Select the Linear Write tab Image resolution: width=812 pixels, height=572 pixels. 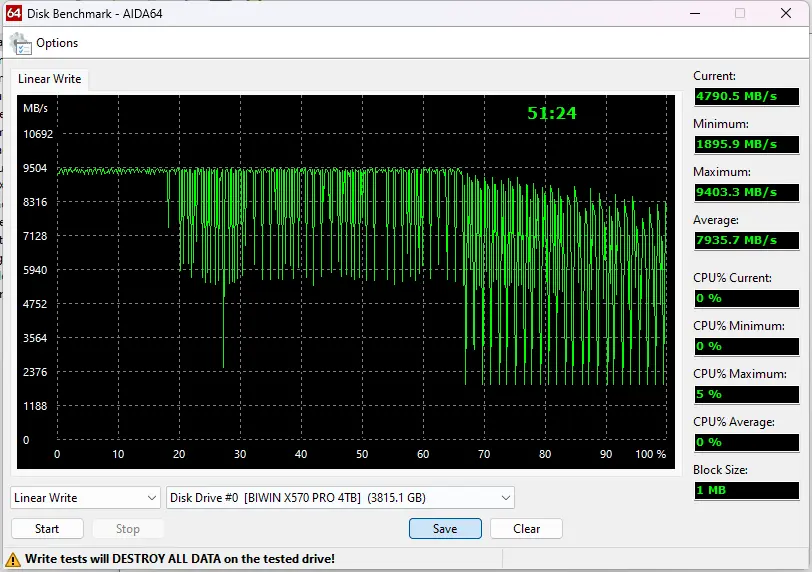tap(49, 79)
